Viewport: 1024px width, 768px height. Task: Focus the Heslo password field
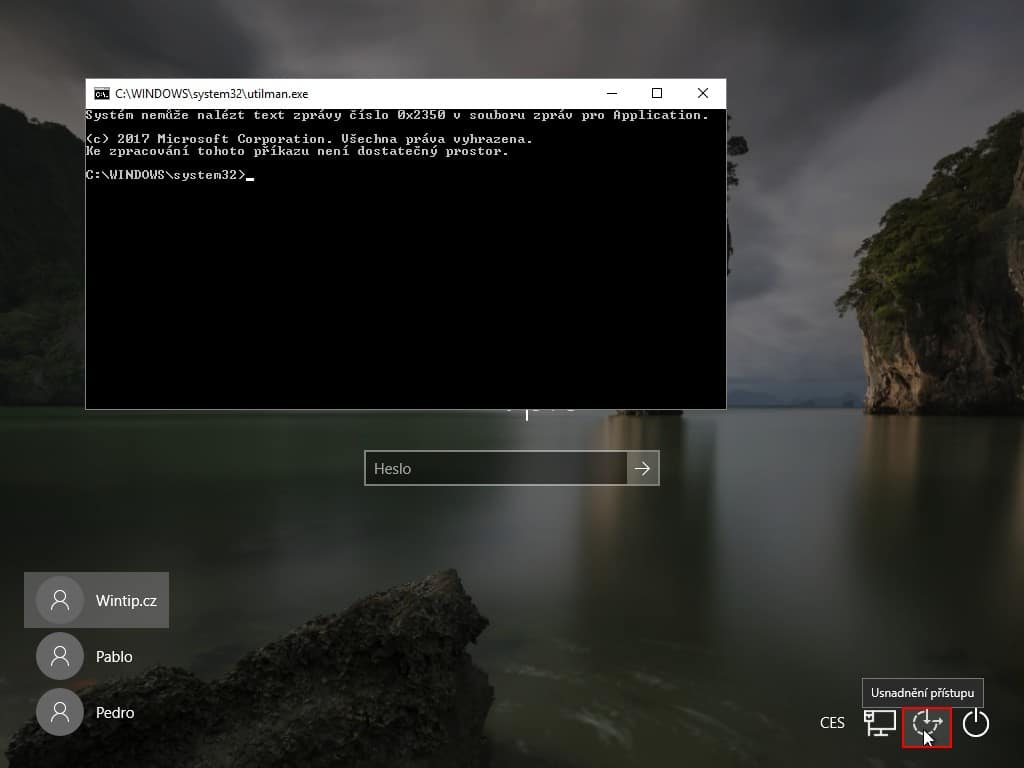pos(495,468)
